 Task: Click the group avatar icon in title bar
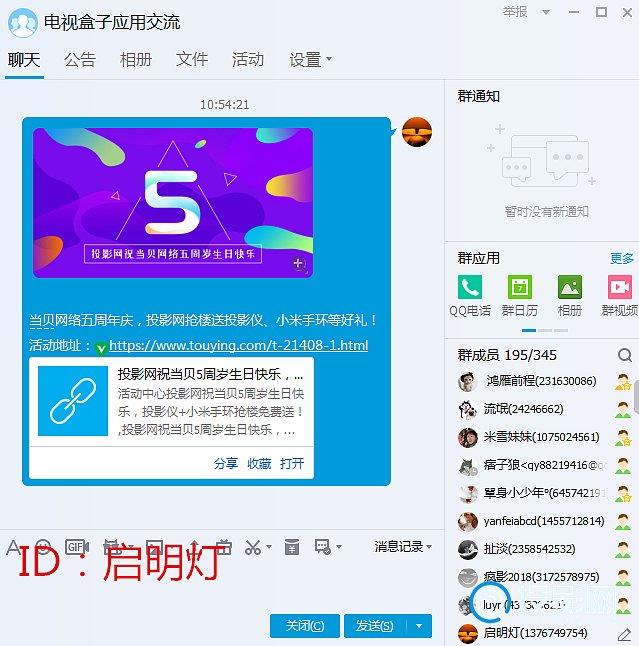click(23, 23)
